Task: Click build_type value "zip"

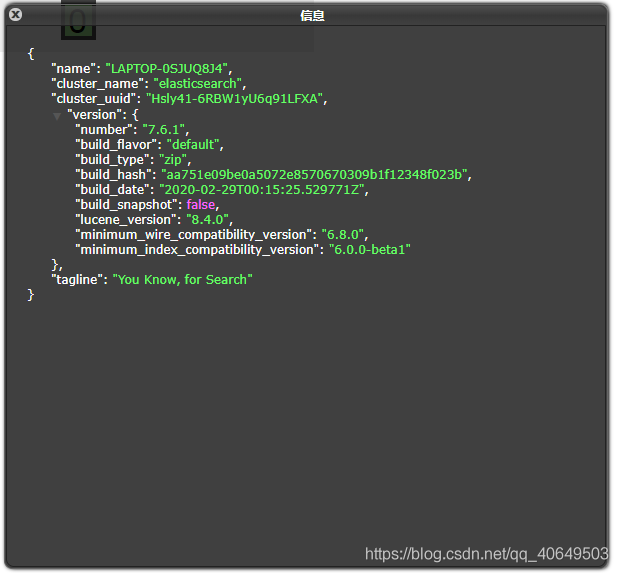Action: click(173, 160)
